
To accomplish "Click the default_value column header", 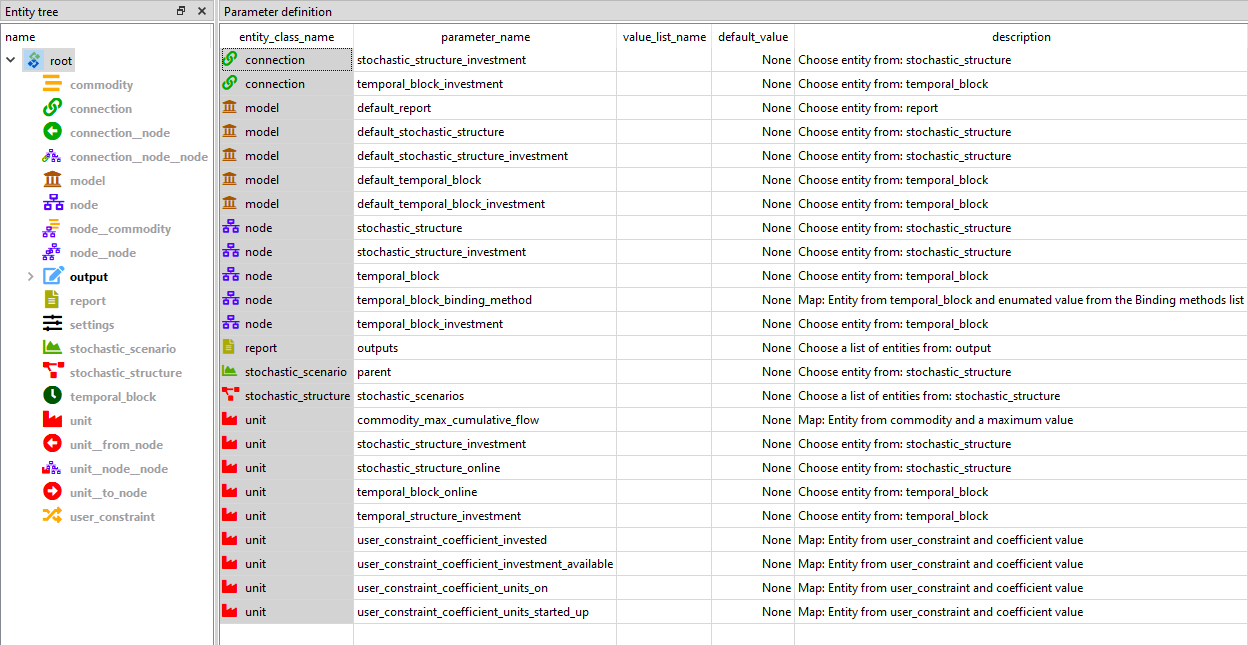I will [753, 37].
